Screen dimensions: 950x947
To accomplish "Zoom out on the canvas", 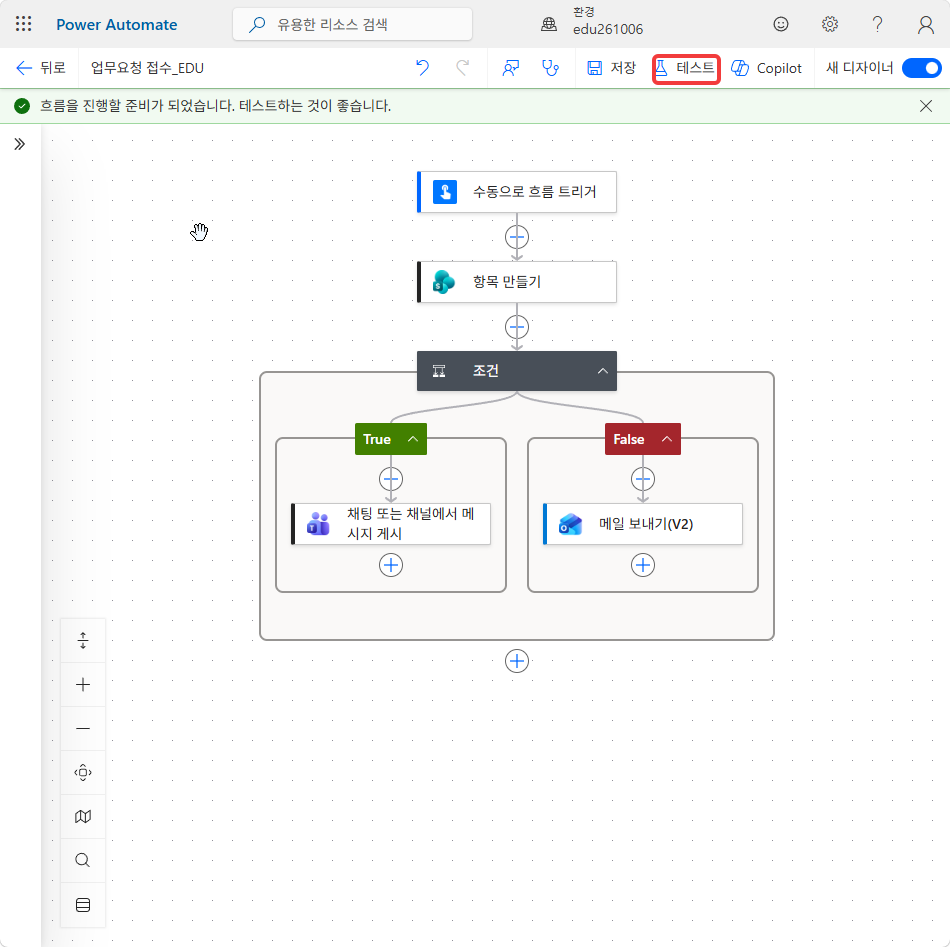I will (x=83, y=728).
